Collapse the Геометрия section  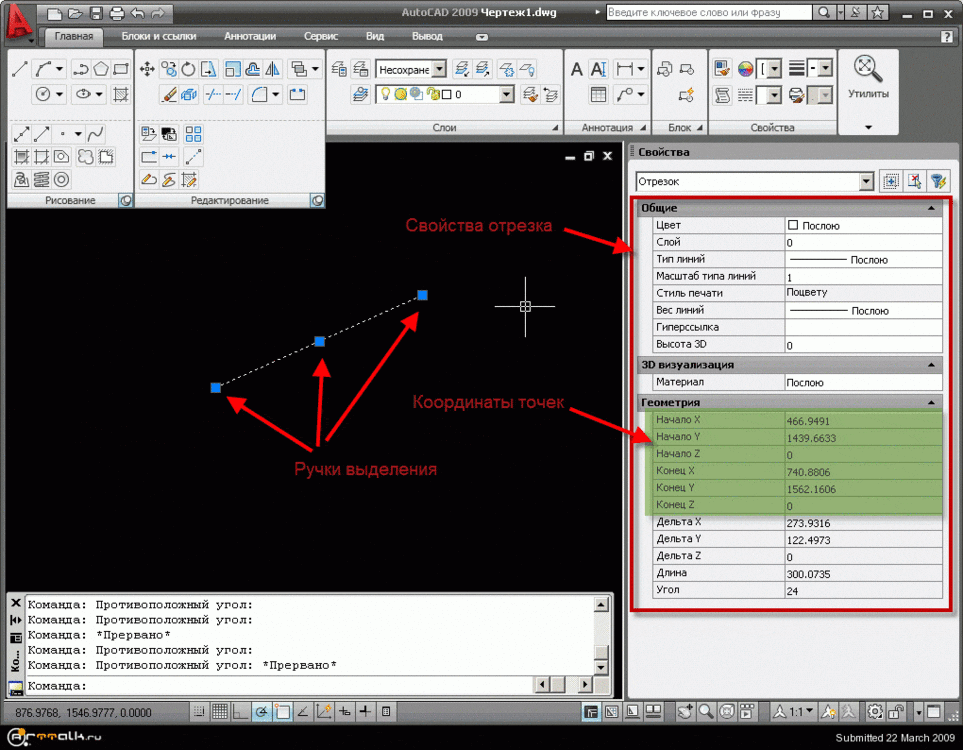point(932,402)
